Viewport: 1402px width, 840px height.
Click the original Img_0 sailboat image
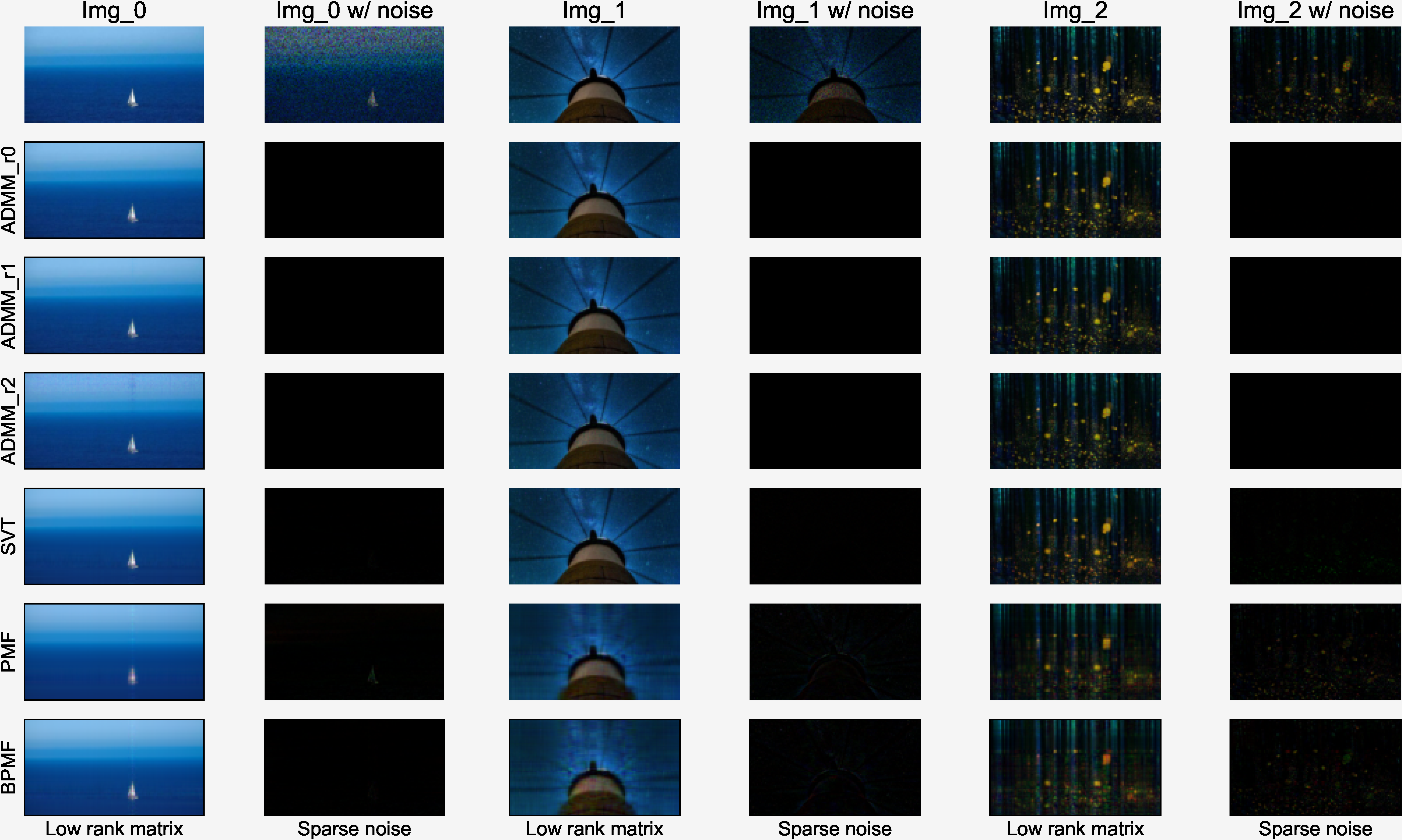[x=114, y=74]
